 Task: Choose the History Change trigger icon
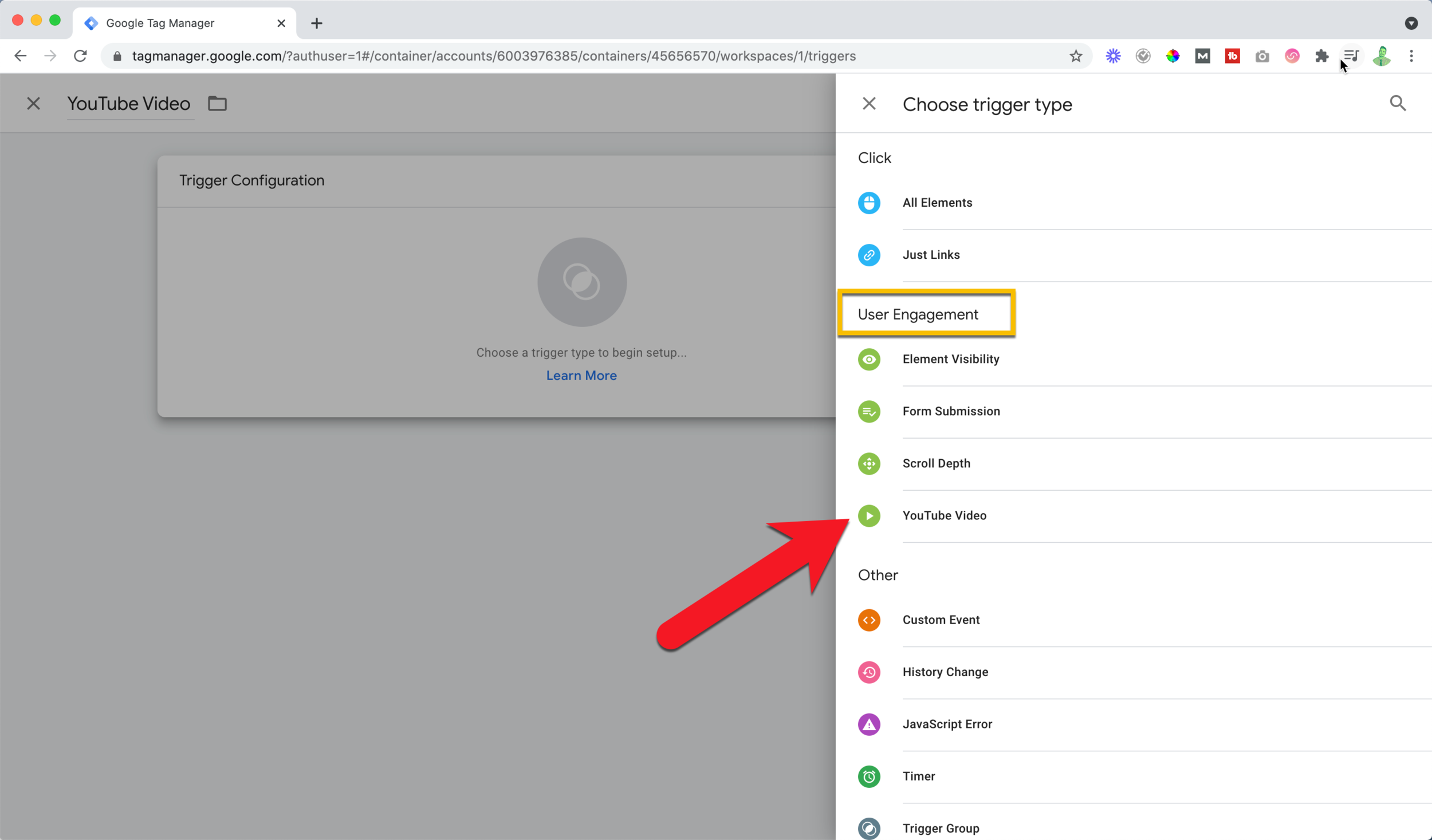[869, 672]
